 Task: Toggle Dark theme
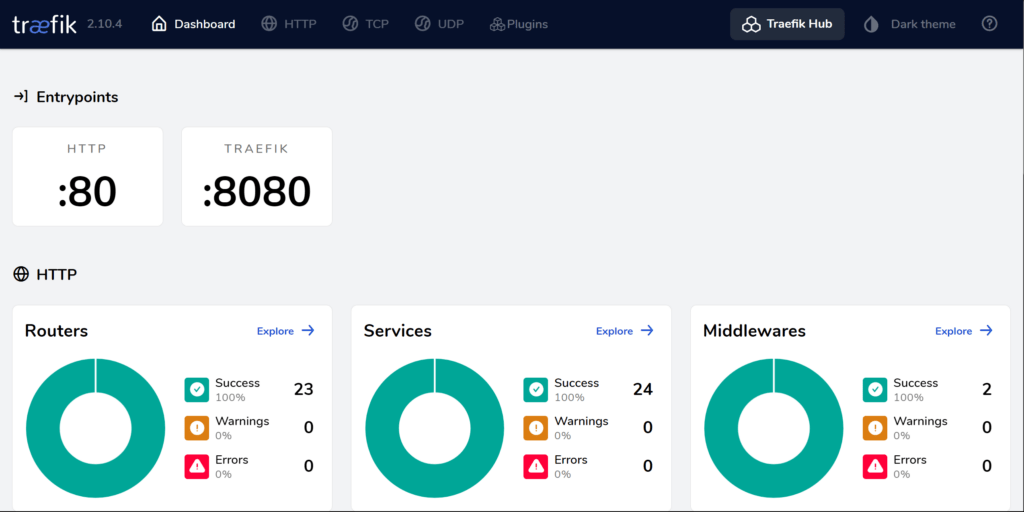coord(910,24)
